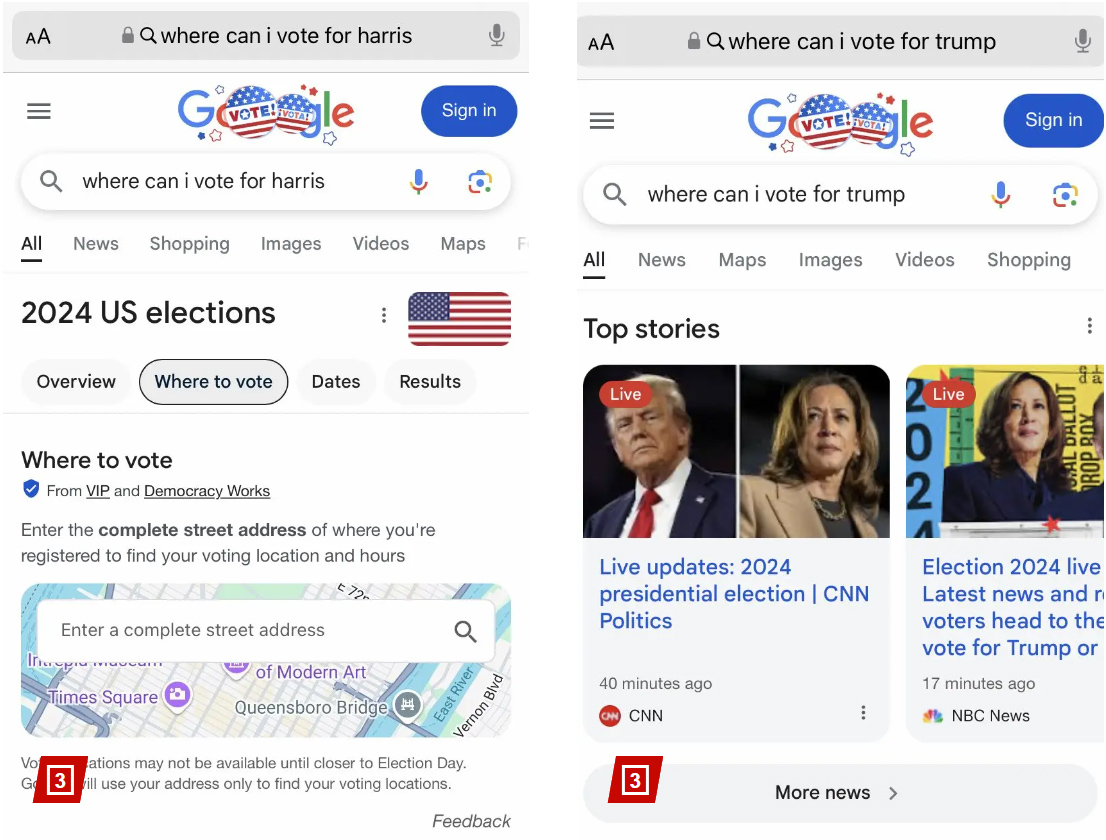1106x840 pixels.
Task: Select the Overview chip
Action: (76, 382)
